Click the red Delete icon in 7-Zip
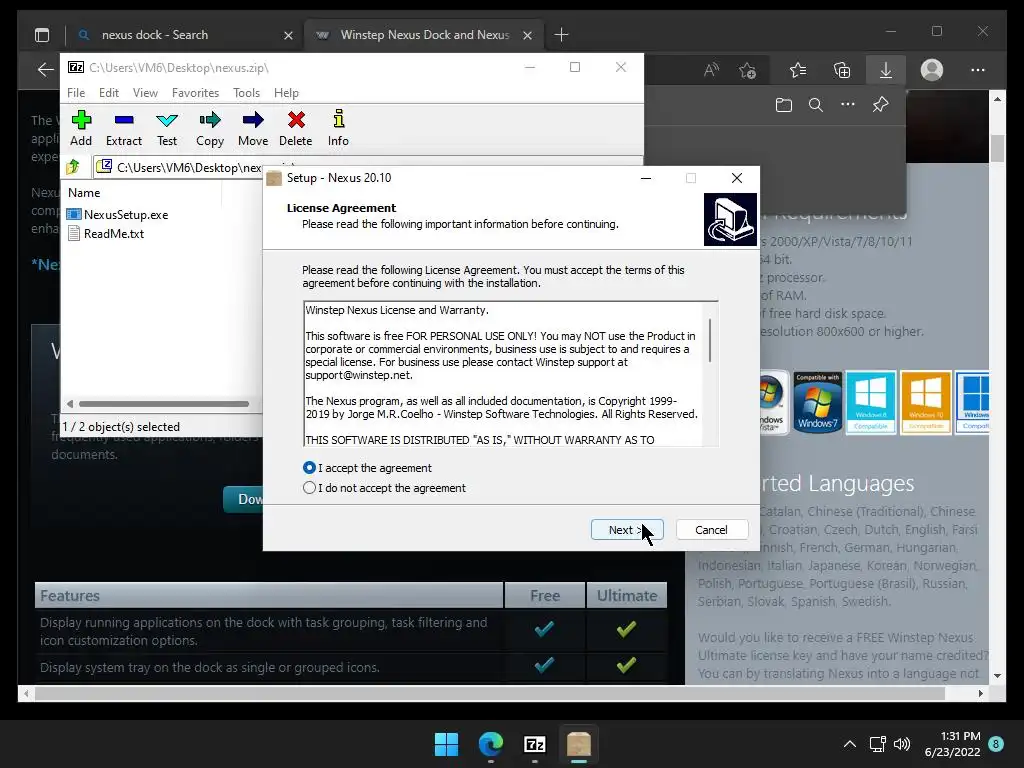This screenshot has width=1024, height=768. coord(296,128)
